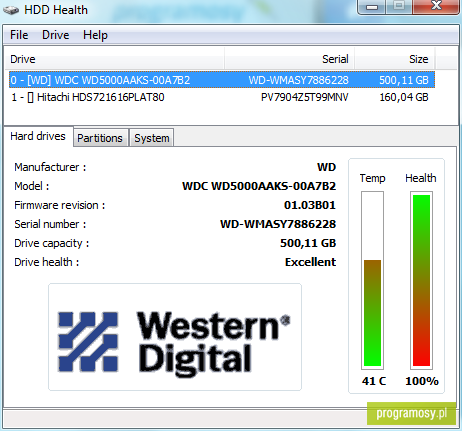Switch to the Hard drives tab
The width and height of the screenshot is (462, 431).
pos(38,136)
